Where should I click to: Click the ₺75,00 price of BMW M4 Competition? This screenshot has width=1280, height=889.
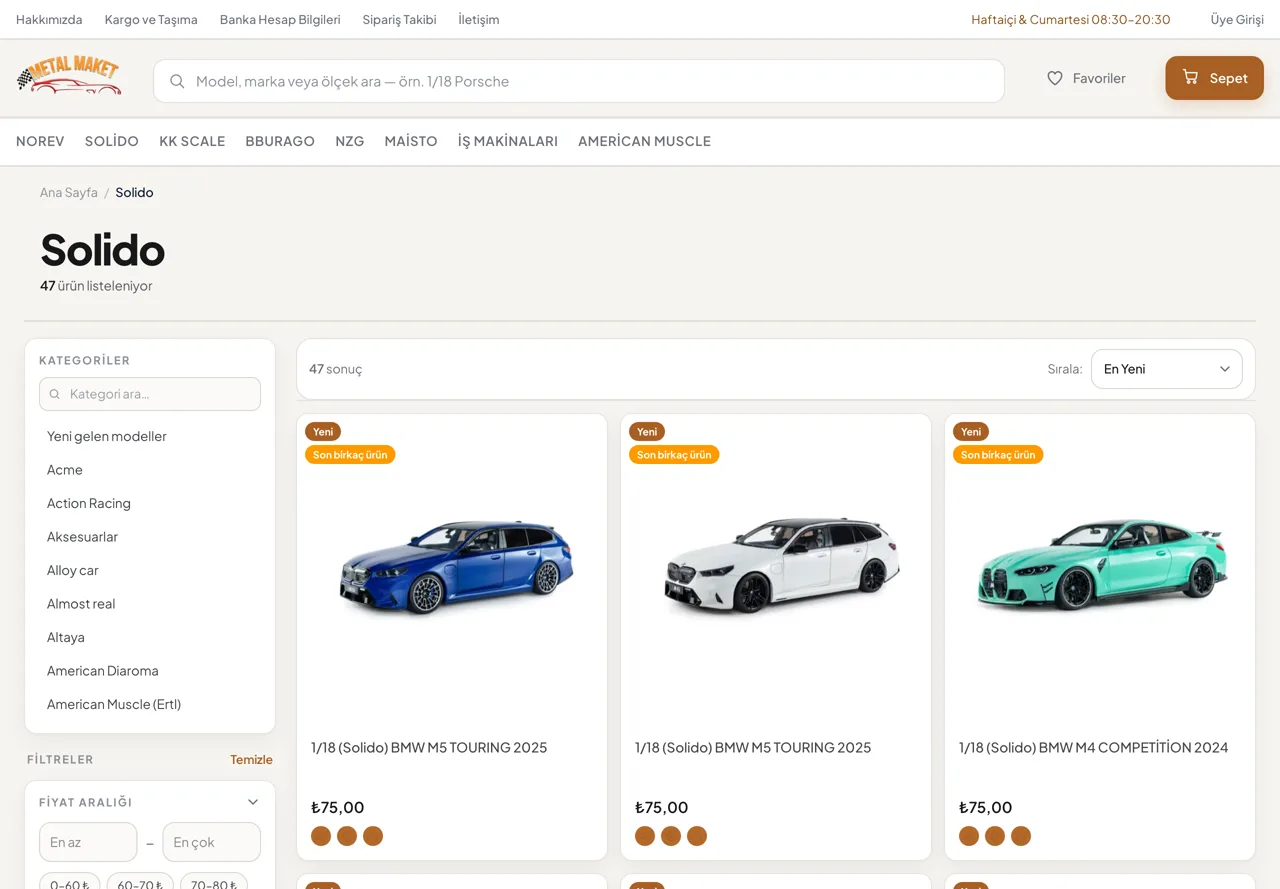click(x=986, y=807)
